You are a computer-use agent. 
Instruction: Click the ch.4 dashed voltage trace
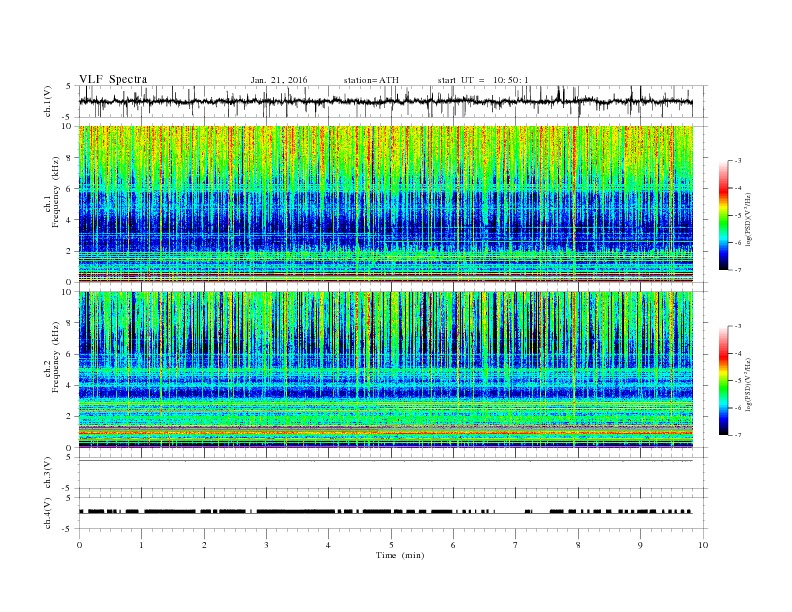coord(386,512)
